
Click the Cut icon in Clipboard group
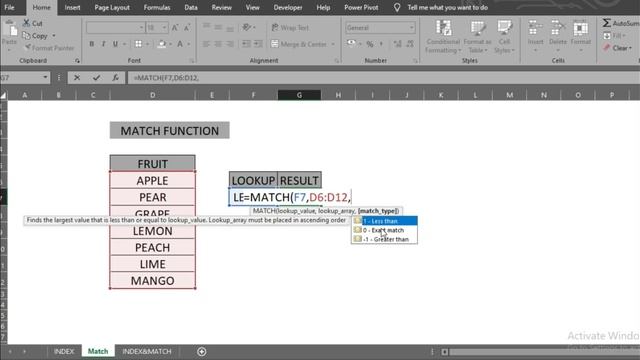pyautogui.click(x=27, y=23)
